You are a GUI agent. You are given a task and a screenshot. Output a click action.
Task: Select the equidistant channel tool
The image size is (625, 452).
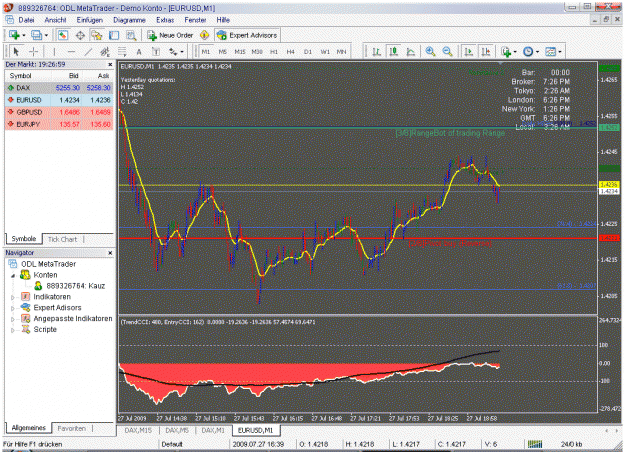point(105,51)
